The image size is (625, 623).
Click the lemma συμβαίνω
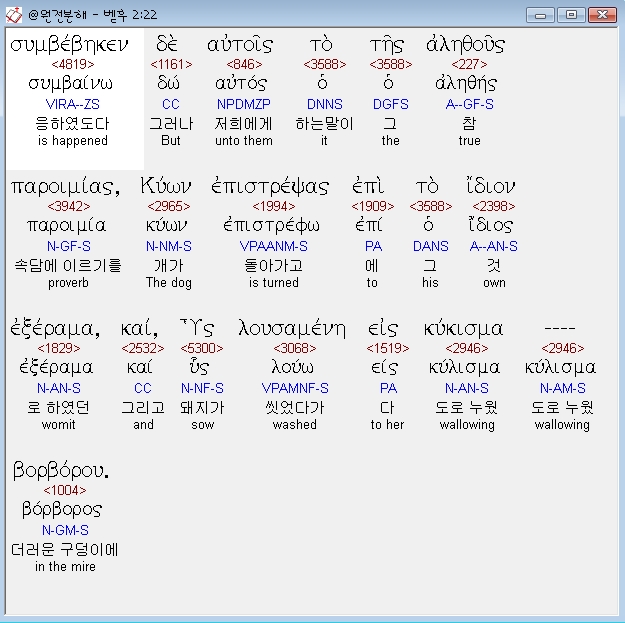(71, 84)
